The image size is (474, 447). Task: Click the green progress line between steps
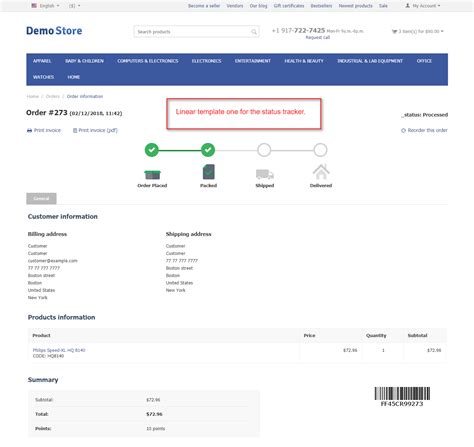180,150
